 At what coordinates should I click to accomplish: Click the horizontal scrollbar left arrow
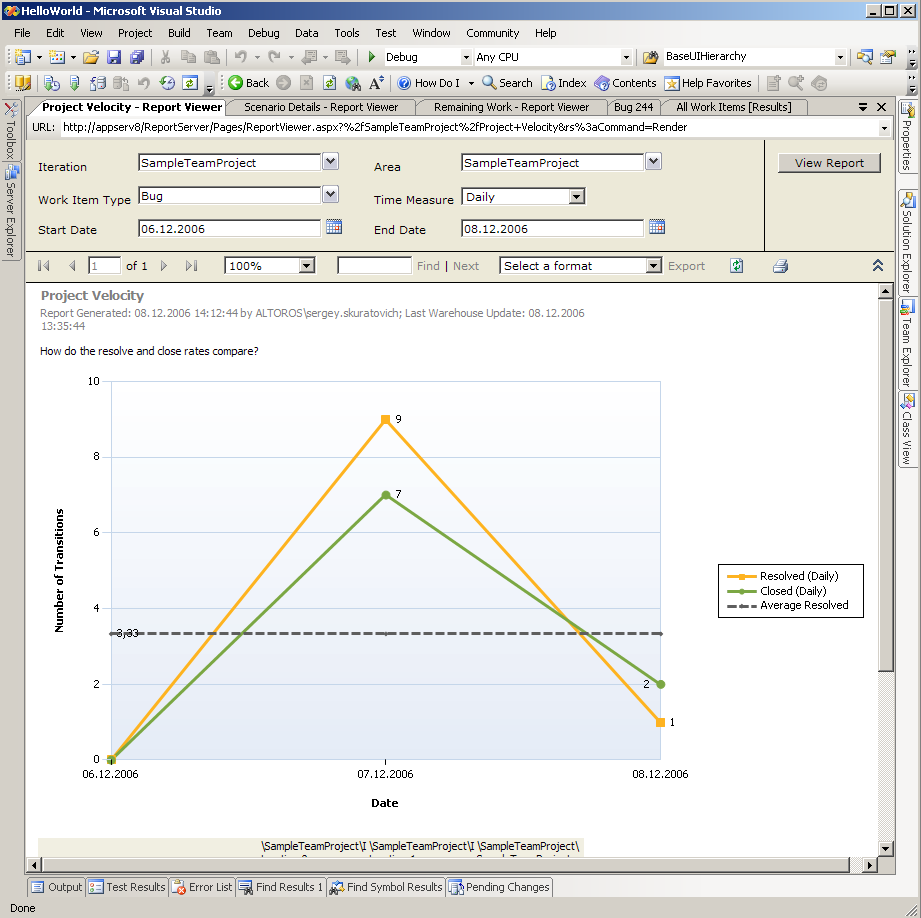34,865
